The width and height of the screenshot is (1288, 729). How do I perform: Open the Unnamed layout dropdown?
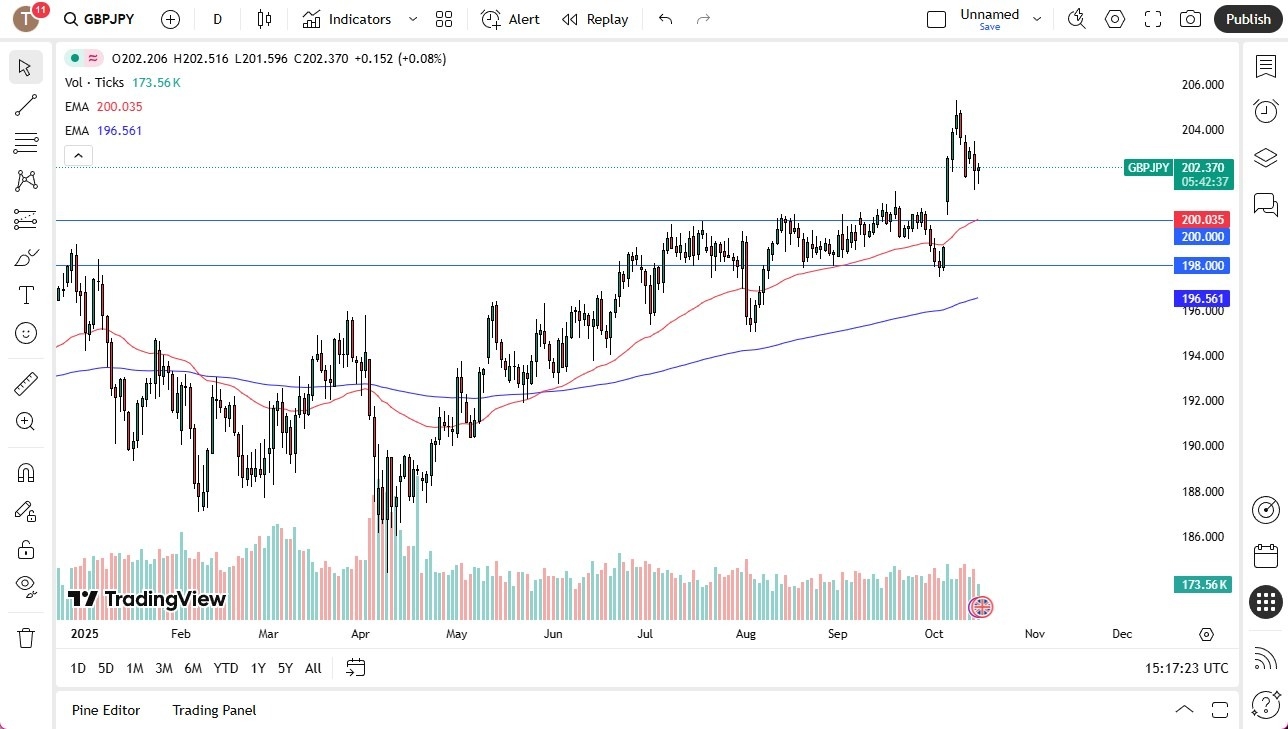1037,17
